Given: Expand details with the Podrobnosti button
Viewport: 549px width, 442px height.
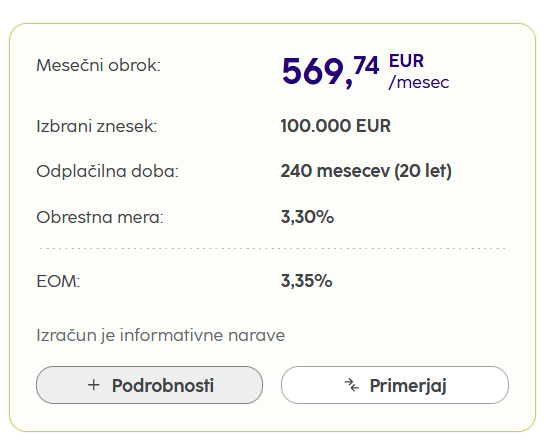Looking at the screenshot, I should click(x=150, y=385).
